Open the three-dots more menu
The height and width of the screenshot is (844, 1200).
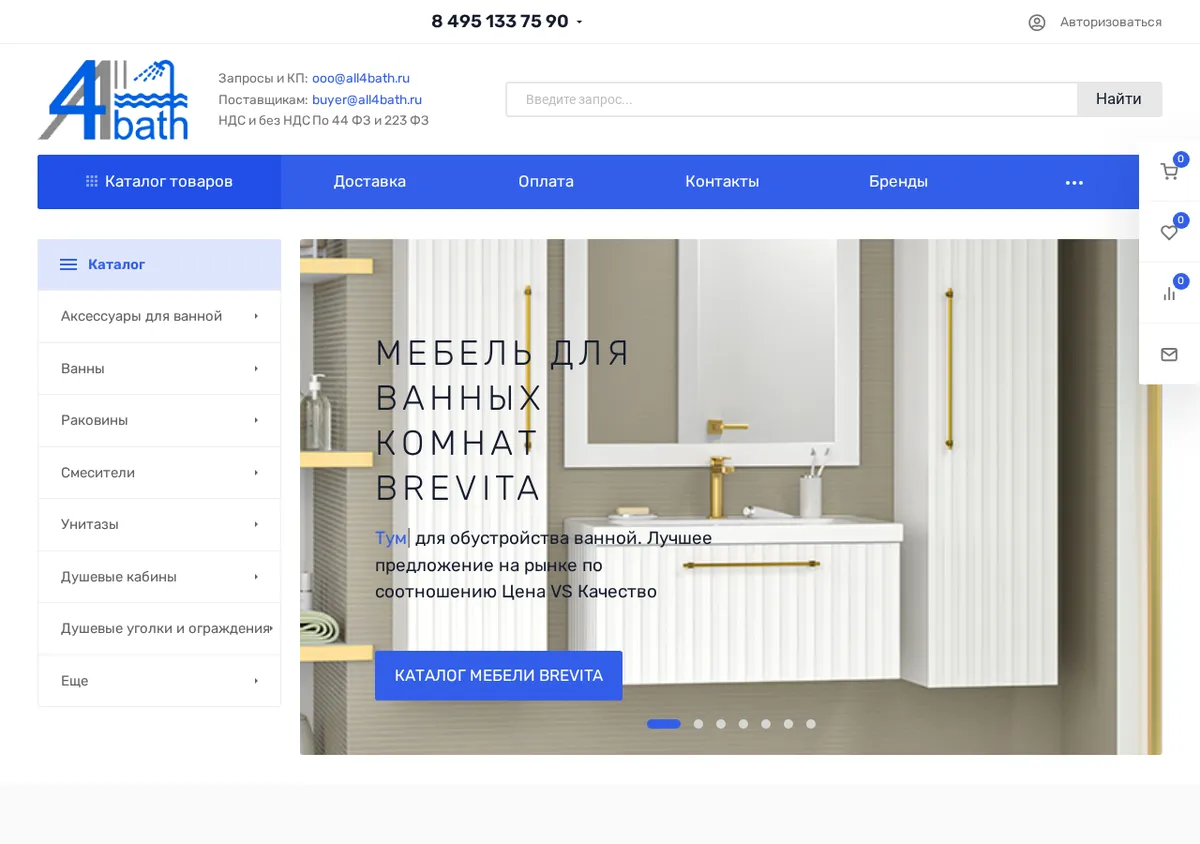1074,182
